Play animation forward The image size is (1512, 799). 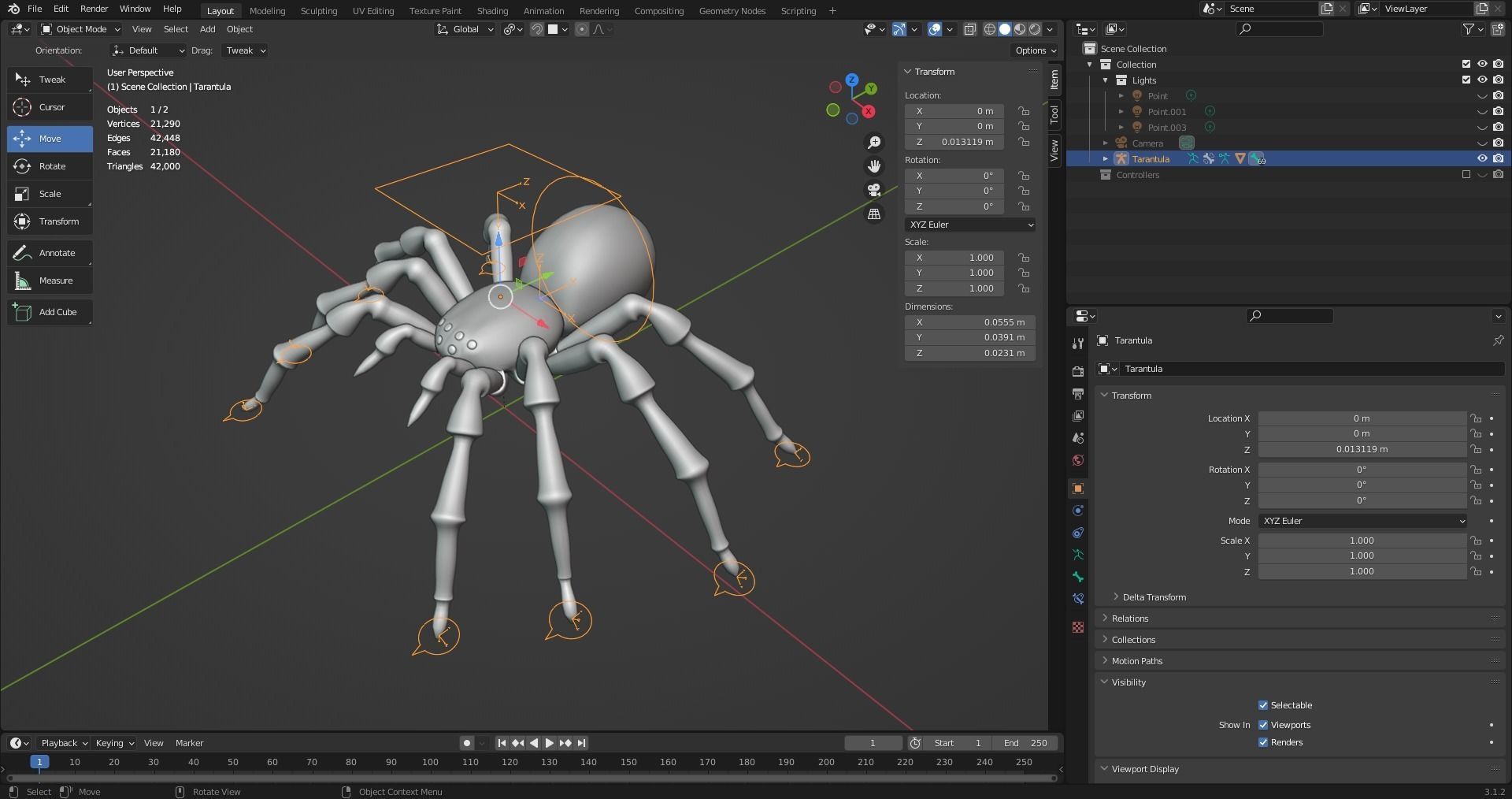(550, 743)
